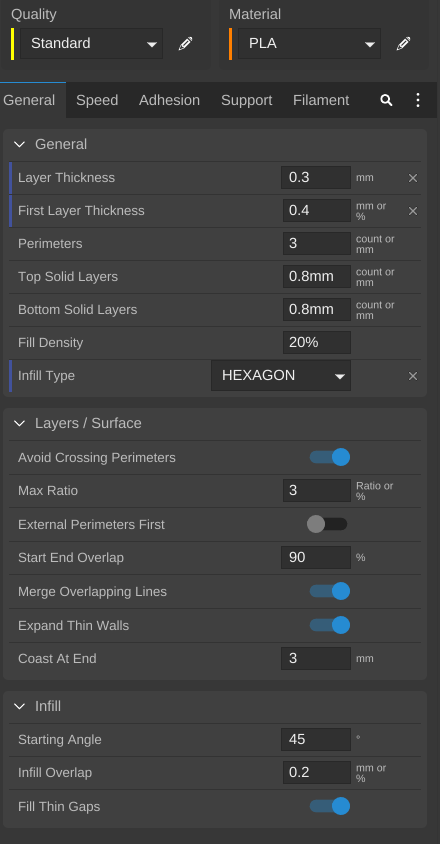The image size is (440, 844).
Task: Click the Max Ratio label
Action: [48, 490]
